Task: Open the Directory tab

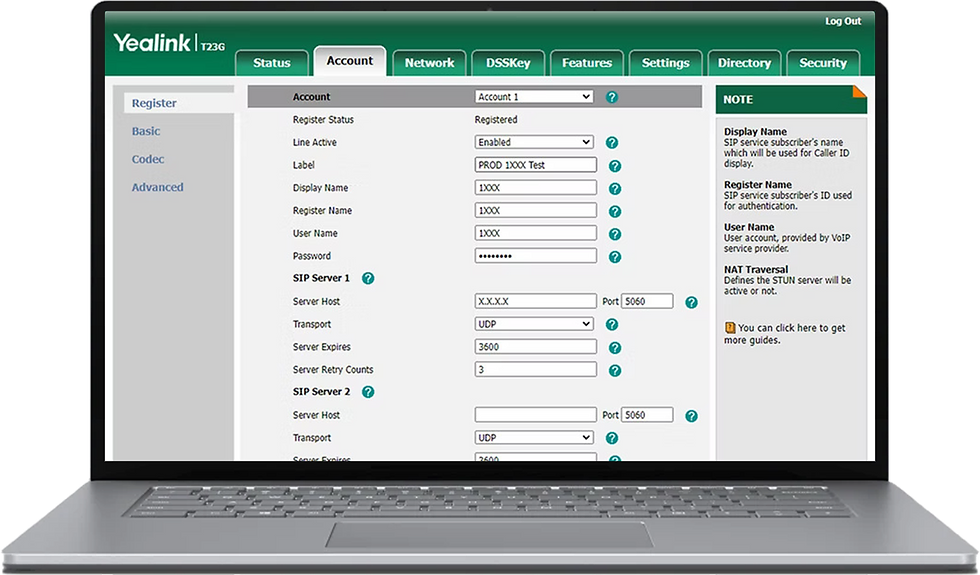Action: [x=744, y=62]
